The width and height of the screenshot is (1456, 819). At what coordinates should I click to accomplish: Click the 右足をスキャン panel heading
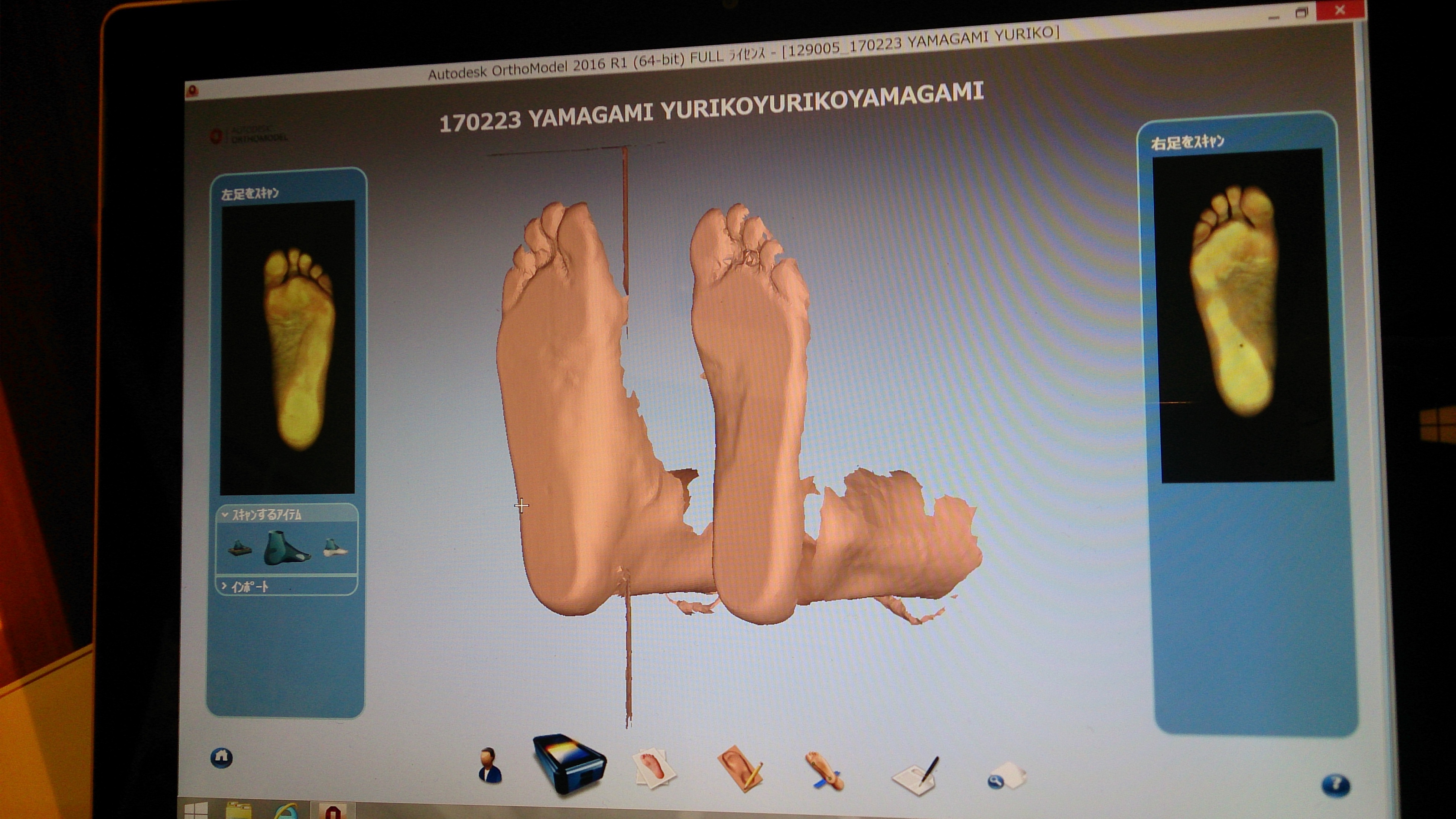[1187, 142]
